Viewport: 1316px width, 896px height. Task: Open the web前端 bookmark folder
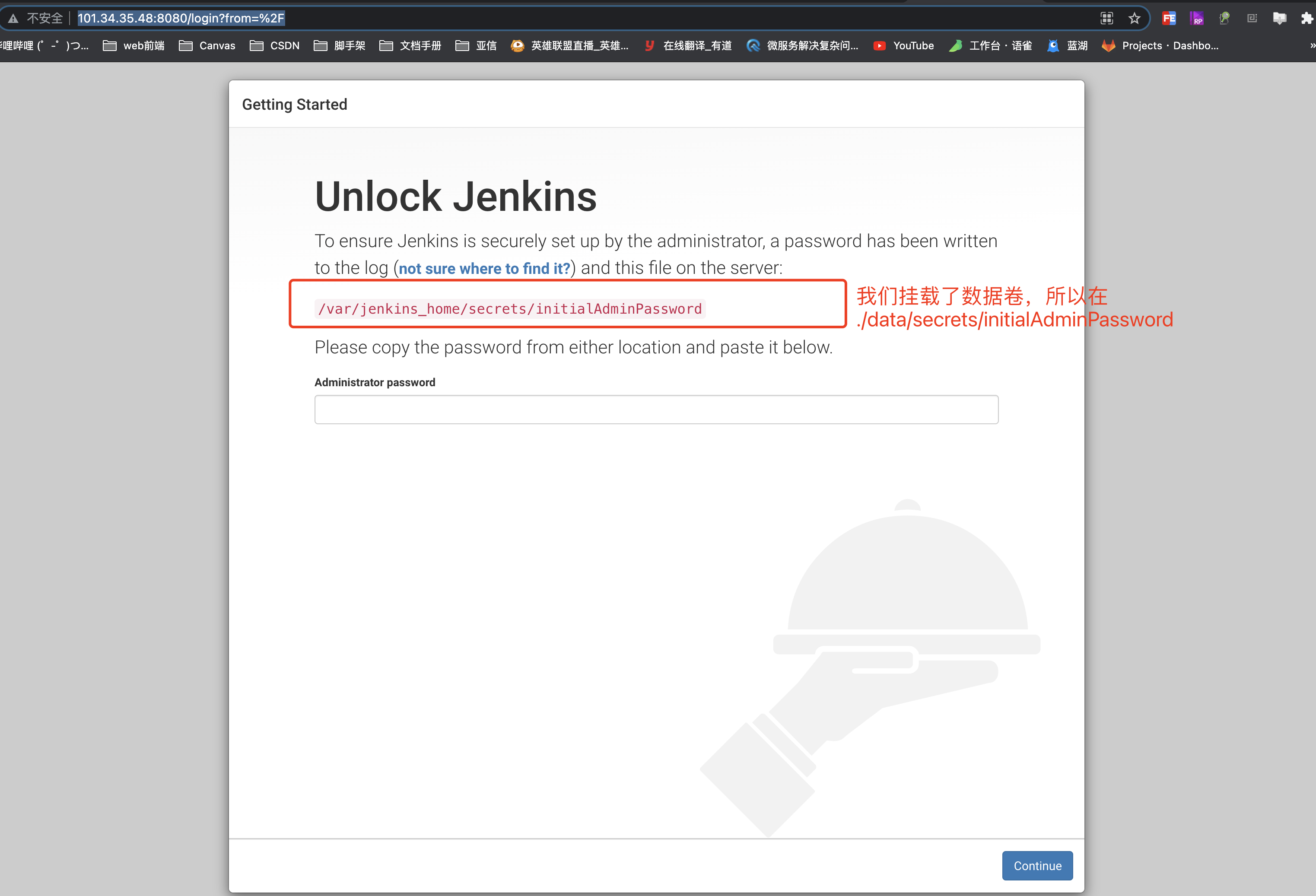pyautogui.click(x=134, y=46)
